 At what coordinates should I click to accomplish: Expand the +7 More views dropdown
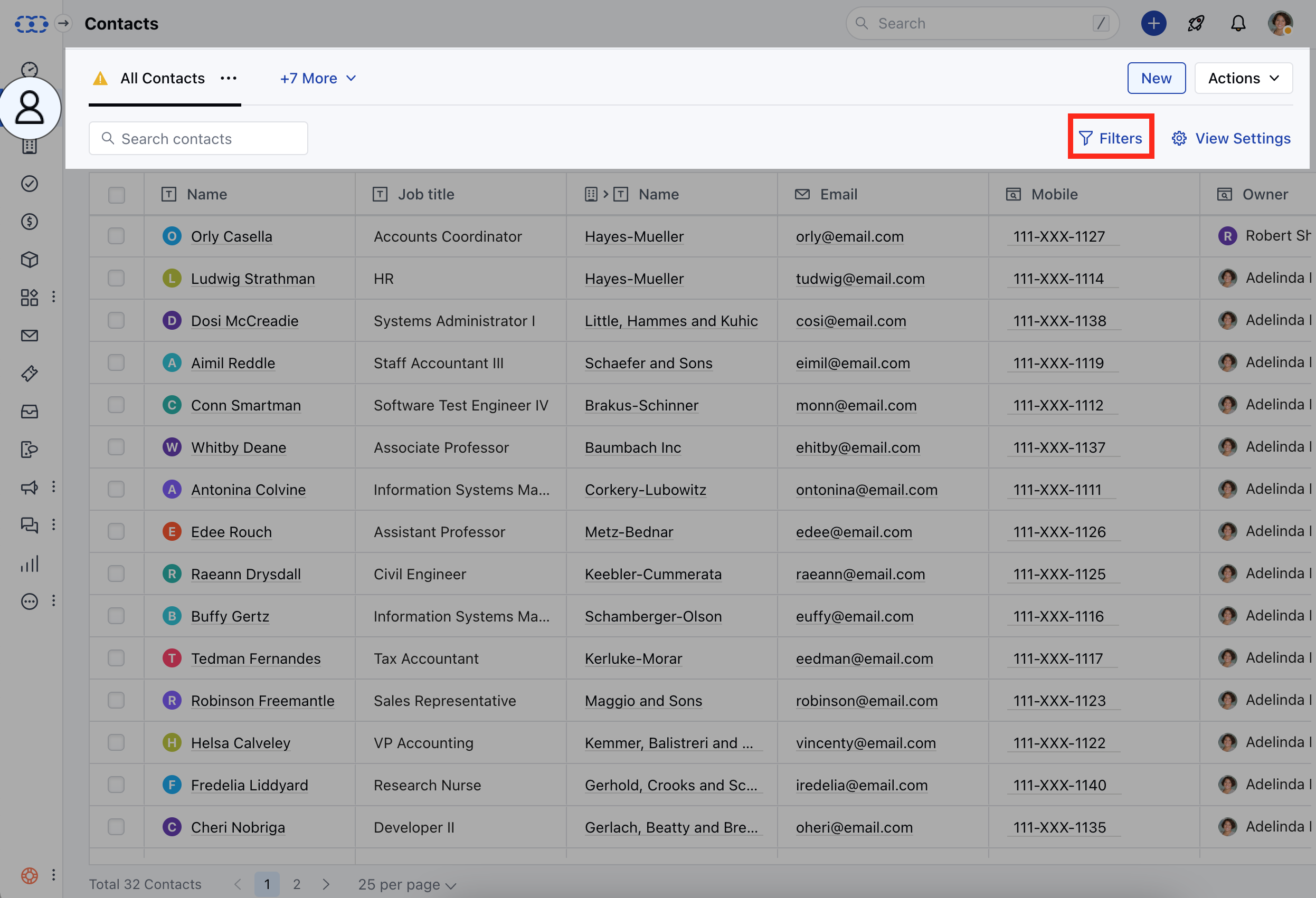318,78
